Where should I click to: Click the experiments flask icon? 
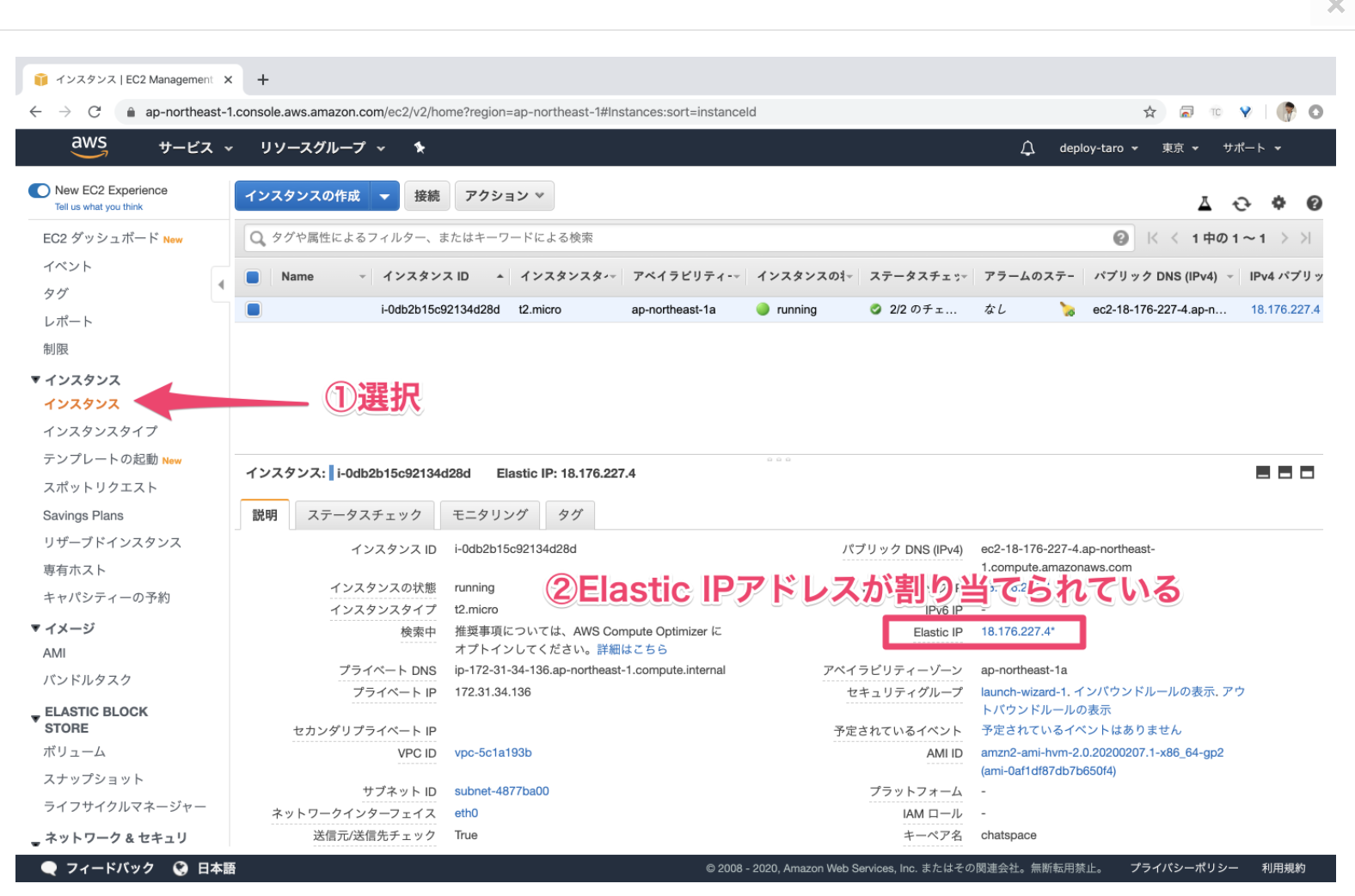click(1205, 203)
